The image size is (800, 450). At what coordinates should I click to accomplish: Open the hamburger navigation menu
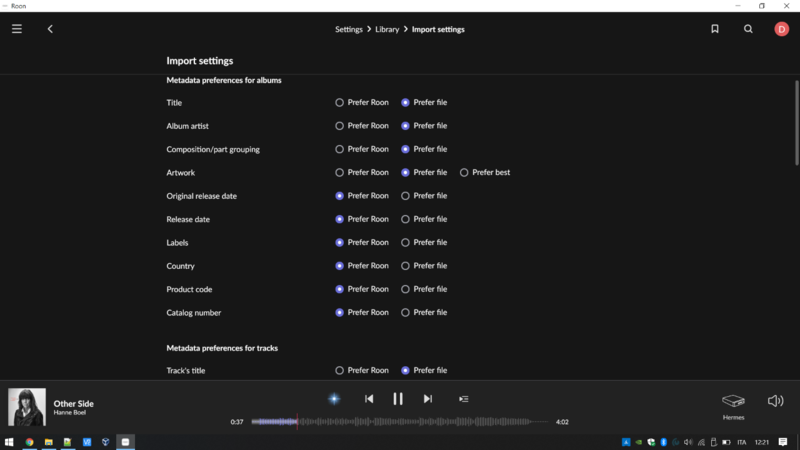point(17,29)
